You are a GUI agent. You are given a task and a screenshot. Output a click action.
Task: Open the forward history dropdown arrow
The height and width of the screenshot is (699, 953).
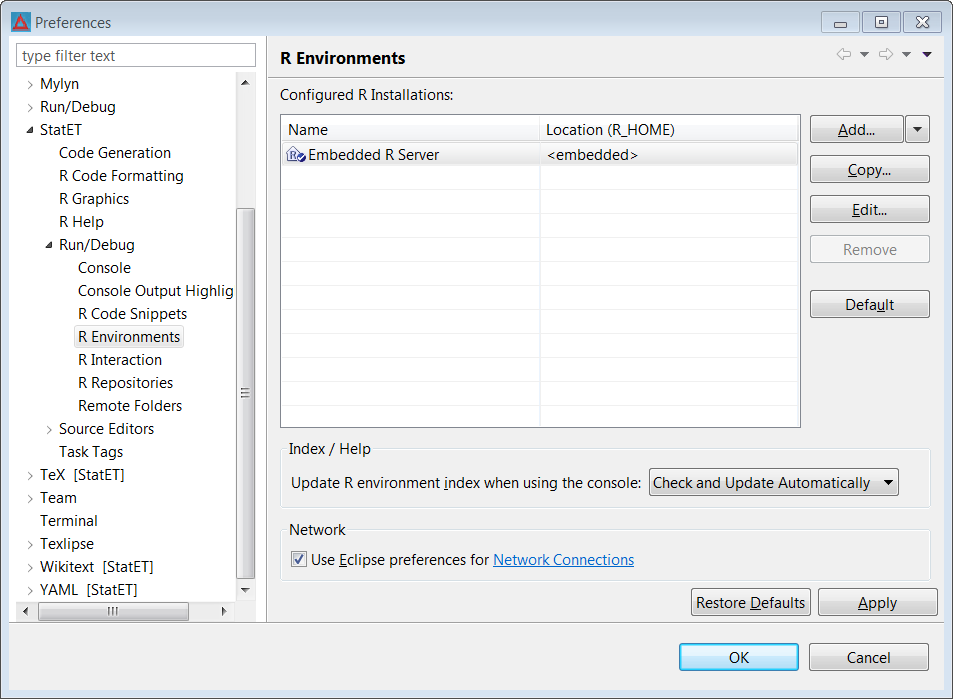[x=906, y=55]
